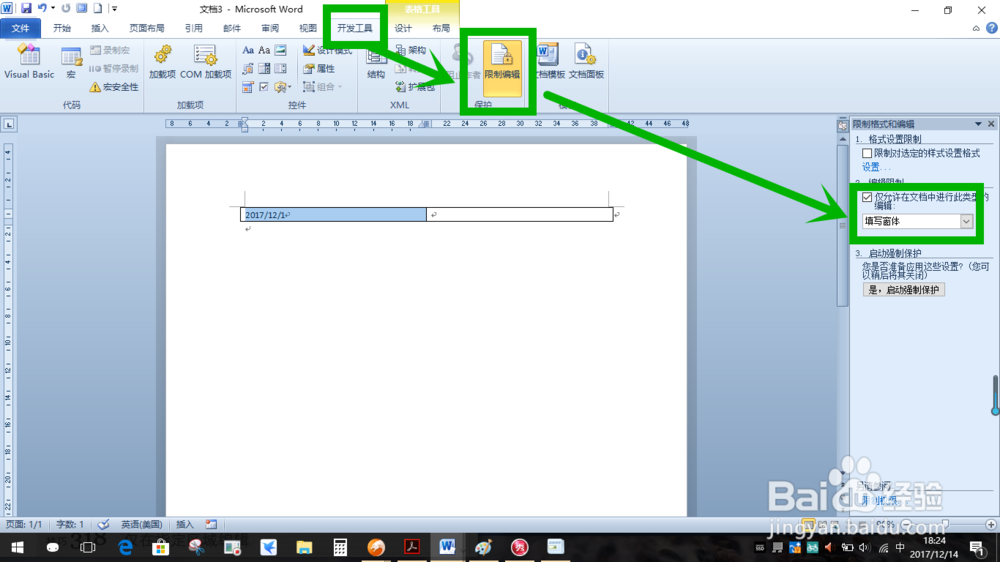Viewport: 1000px width, 562px height.
Task: Open Microsoft Edge from taskbar
Action: click(x=125, y=547)
